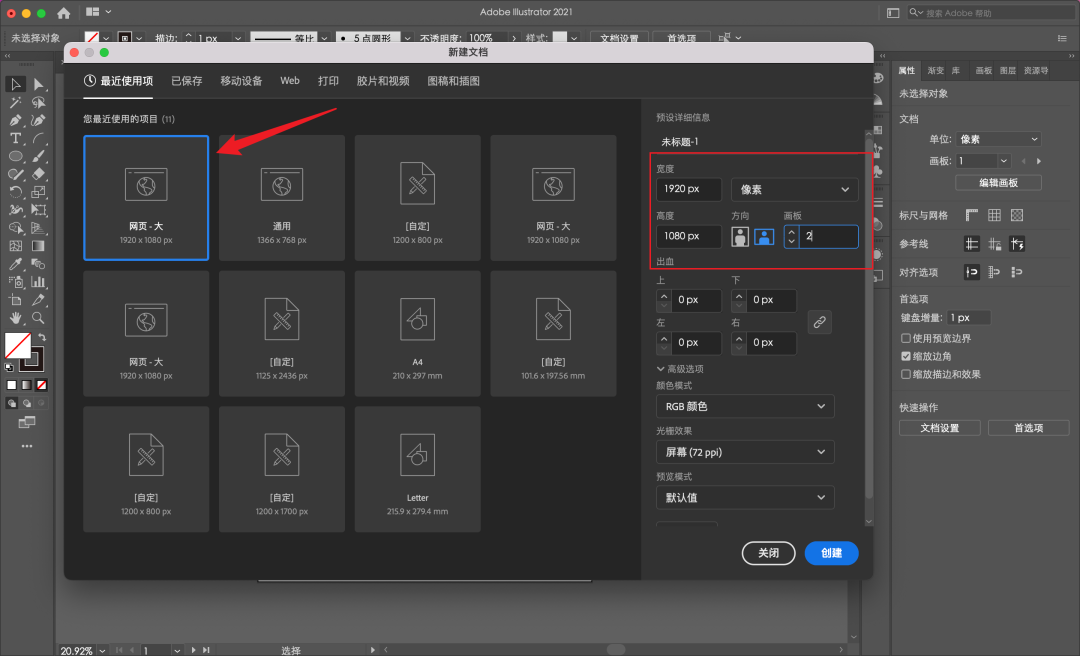Open the 预览模式 默认值 dropdown
The image size is (1080, 656).
745,498
